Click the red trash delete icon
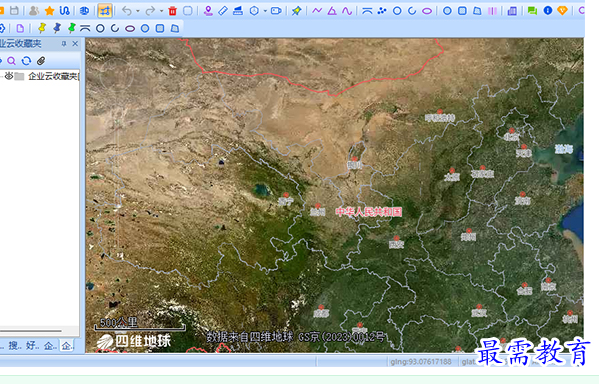 point(173,11)
